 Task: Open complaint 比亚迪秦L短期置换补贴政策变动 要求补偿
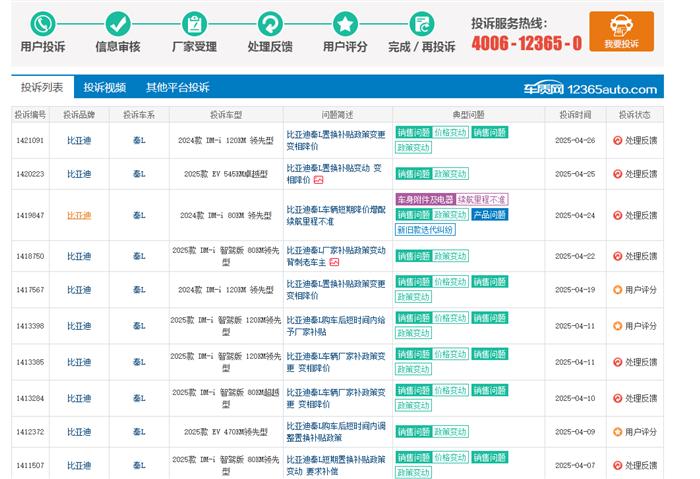pyautogui.click(x=336, y=465)
